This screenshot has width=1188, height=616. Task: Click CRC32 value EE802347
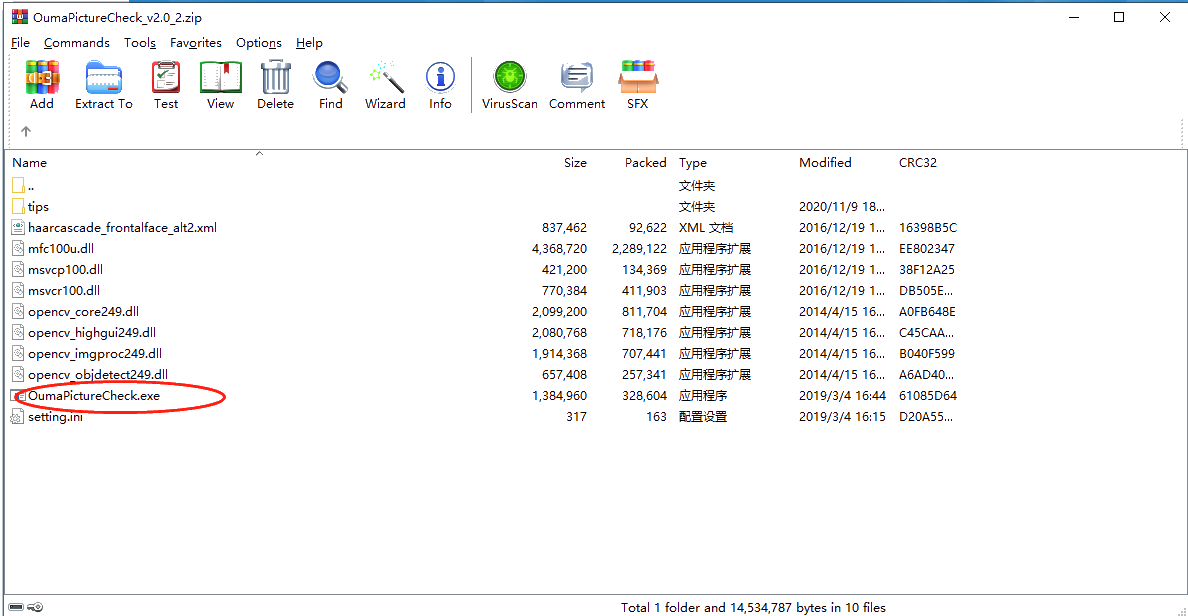point(927,249)
